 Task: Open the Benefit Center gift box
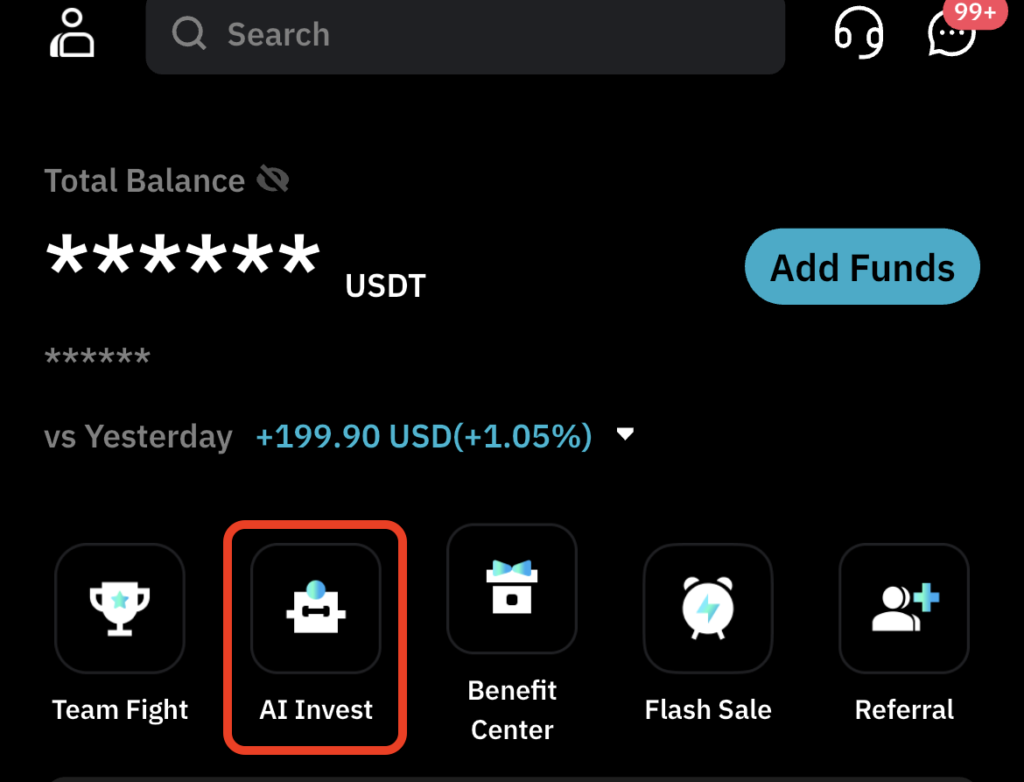coord(512,590)
